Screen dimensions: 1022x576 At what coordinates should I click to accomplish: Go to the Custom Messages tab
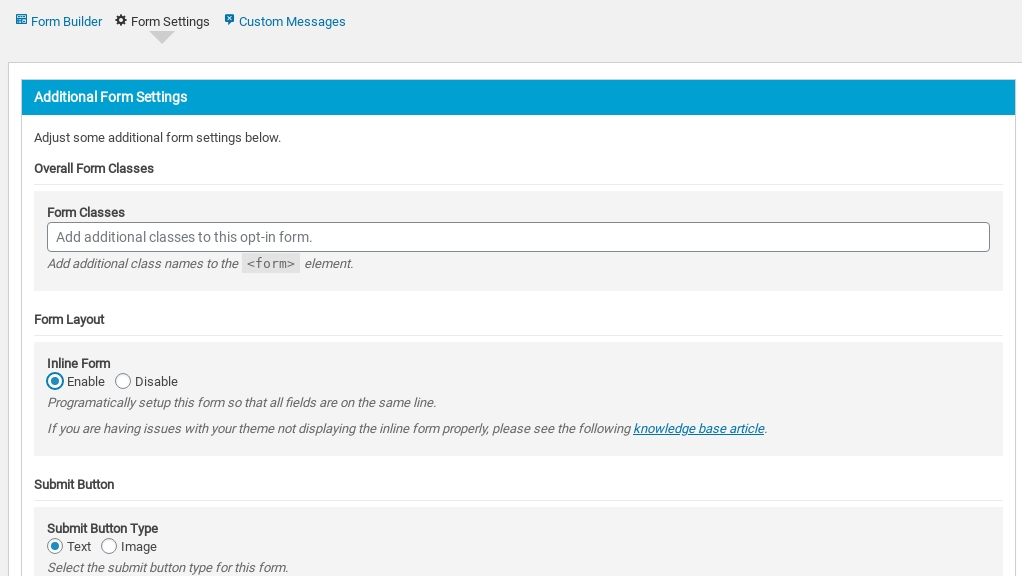click(x=292, y=21)
